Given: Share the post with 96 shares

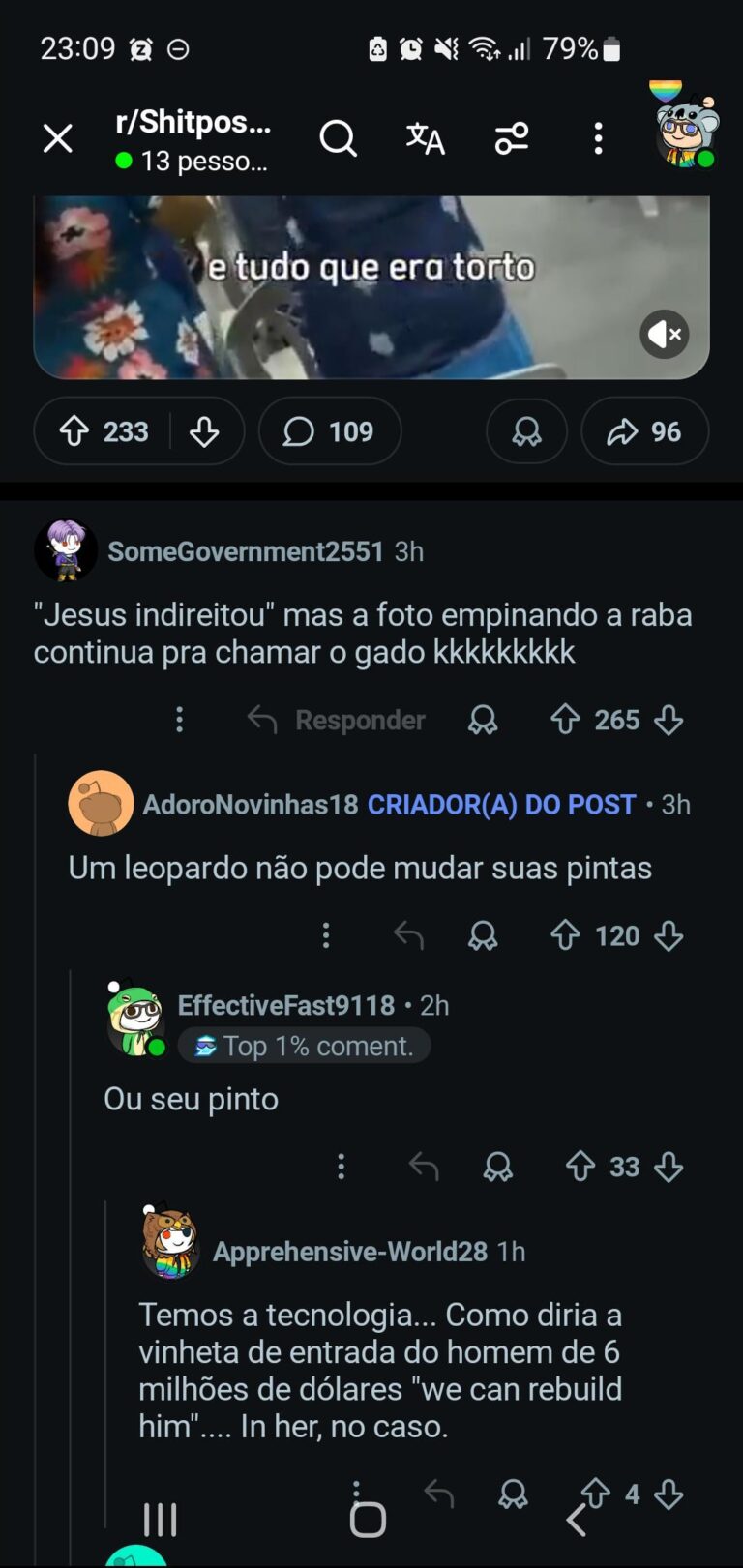Looking at the screenshot, I should (x=644, y=431).
